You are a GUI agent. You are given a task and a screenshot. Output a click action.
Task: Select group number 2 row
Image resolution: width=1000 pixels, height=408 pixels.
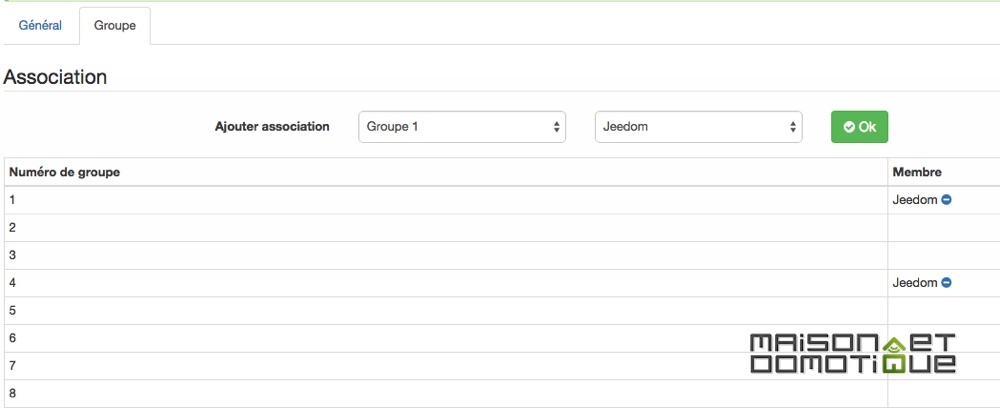click(502, 228)
